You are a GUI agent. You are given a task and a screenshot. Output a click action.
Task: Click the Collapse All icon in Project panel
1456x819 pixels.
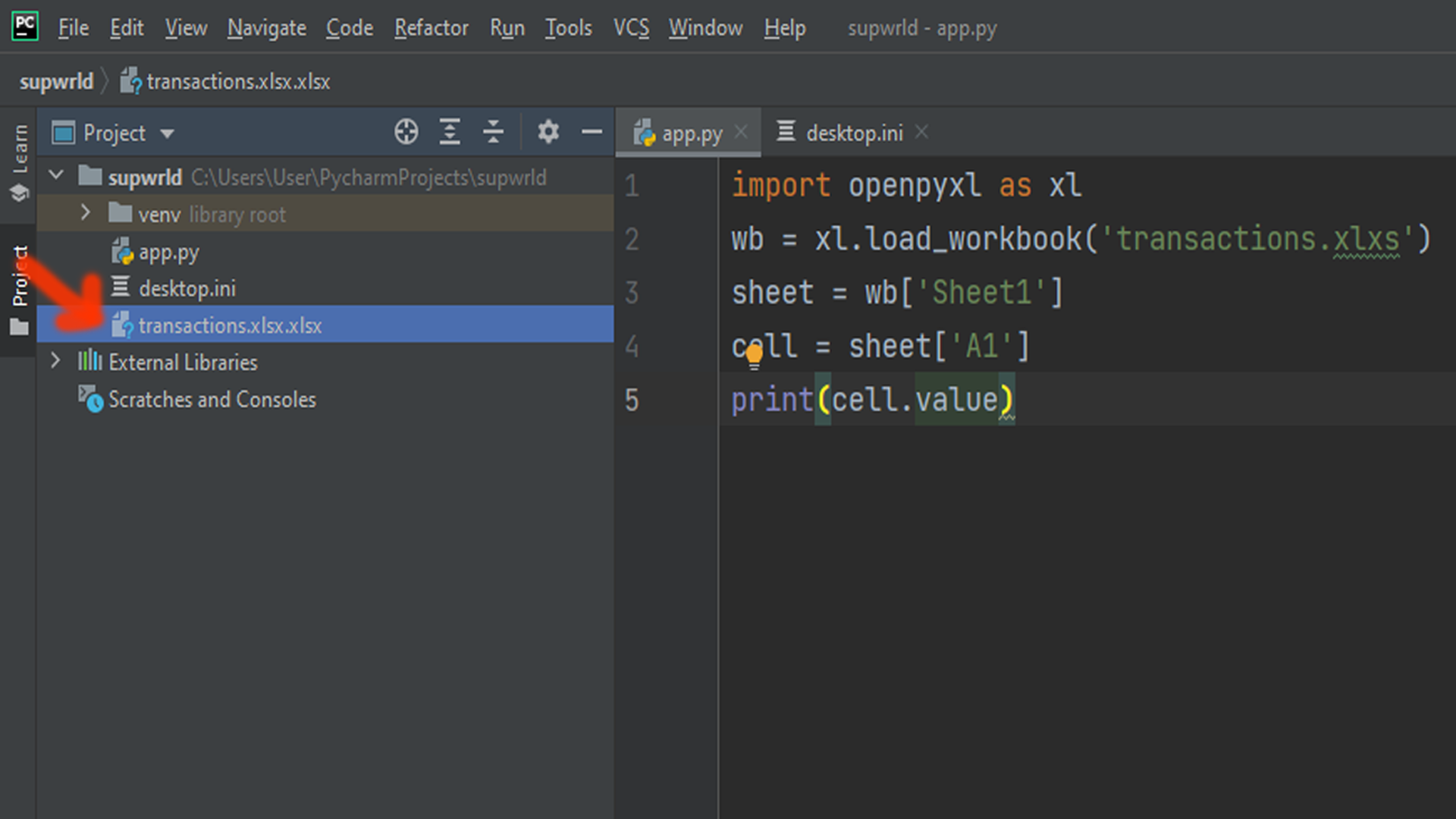click(493, 132)
